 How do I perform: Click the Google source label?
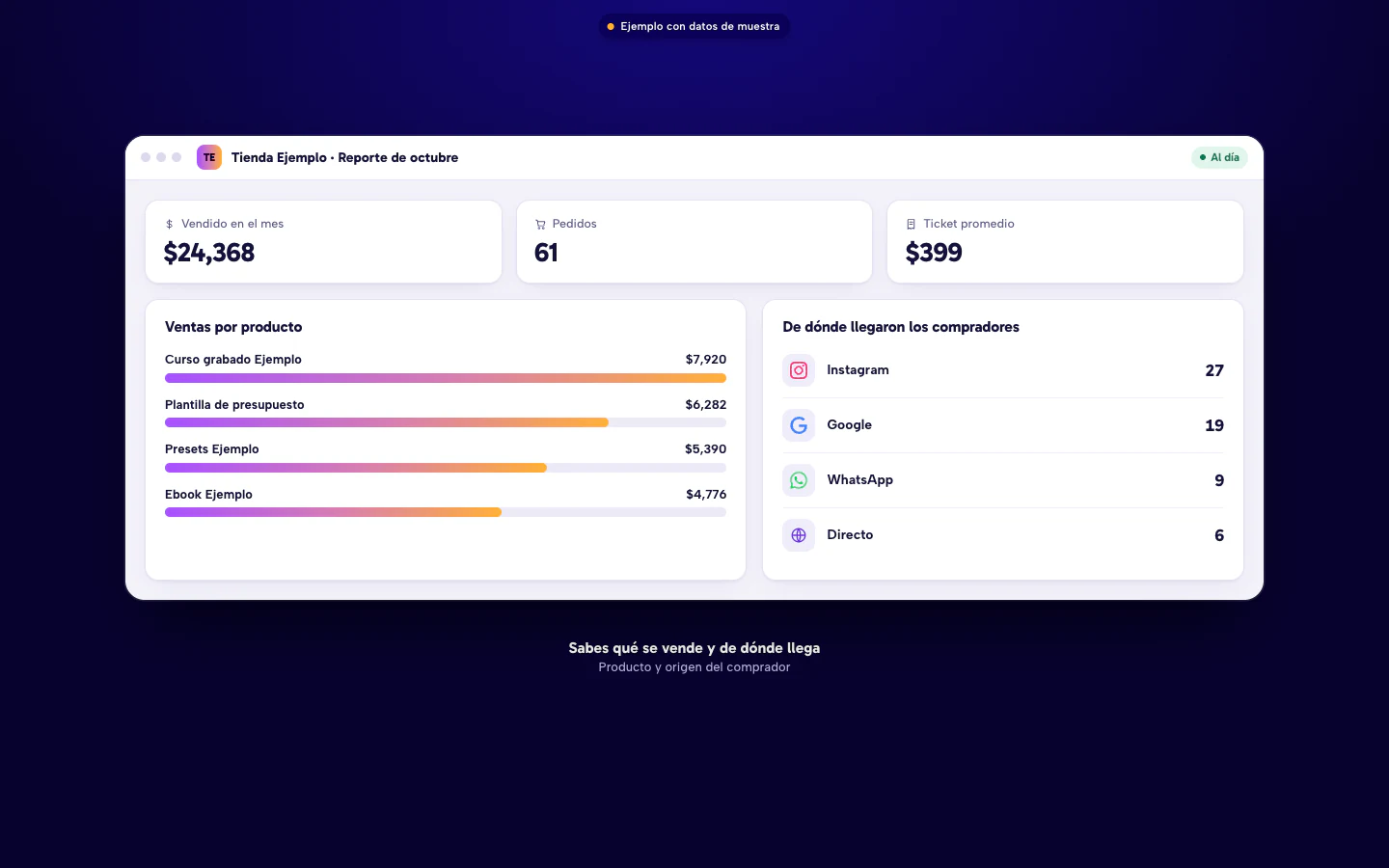pyautogui.click(x=849, y=425)
